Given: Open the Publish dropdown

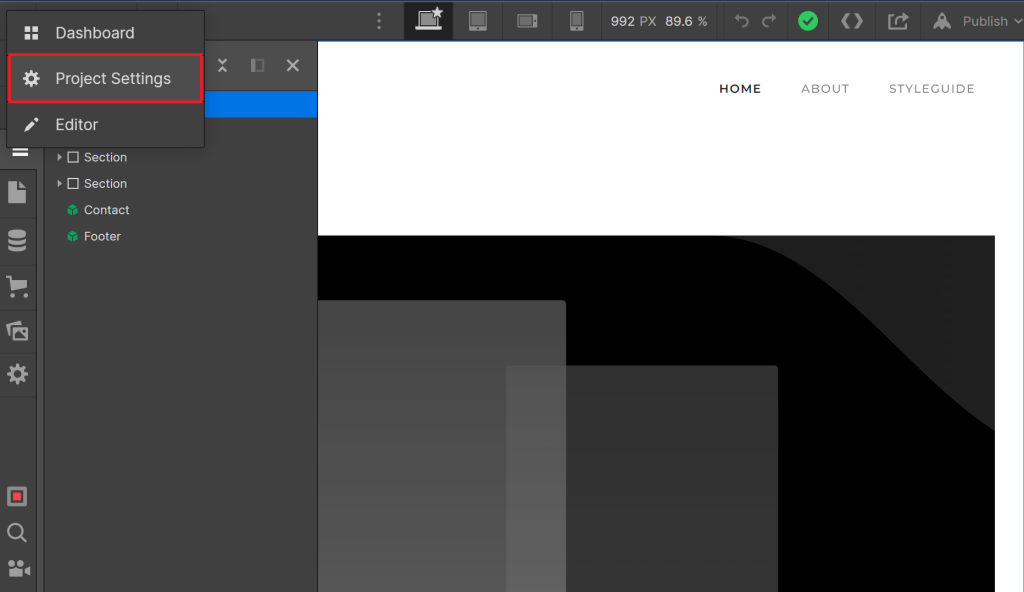Looking at the screenshot, I should click(x=991, y=22).
